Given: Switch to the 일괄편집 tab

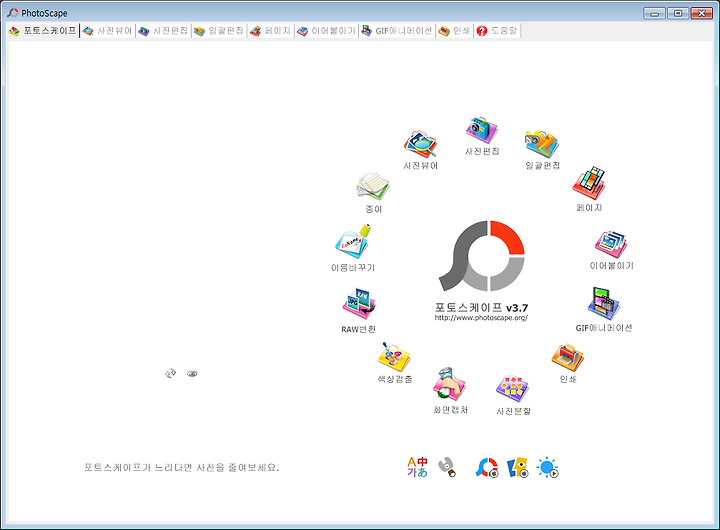Looking at the screenshot, I should point(219,31).
